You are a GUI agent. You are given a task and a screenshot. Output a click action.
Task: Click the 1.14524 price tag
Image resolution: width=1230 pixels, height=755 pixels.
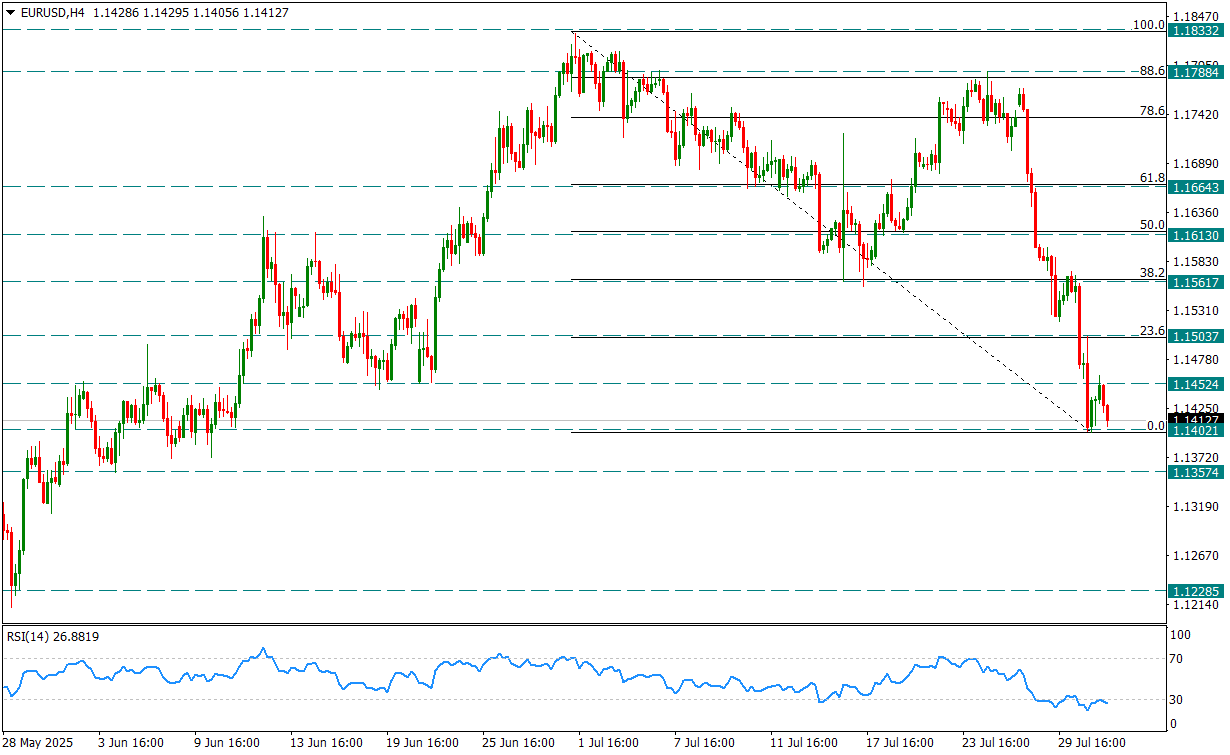point(1197,384)
